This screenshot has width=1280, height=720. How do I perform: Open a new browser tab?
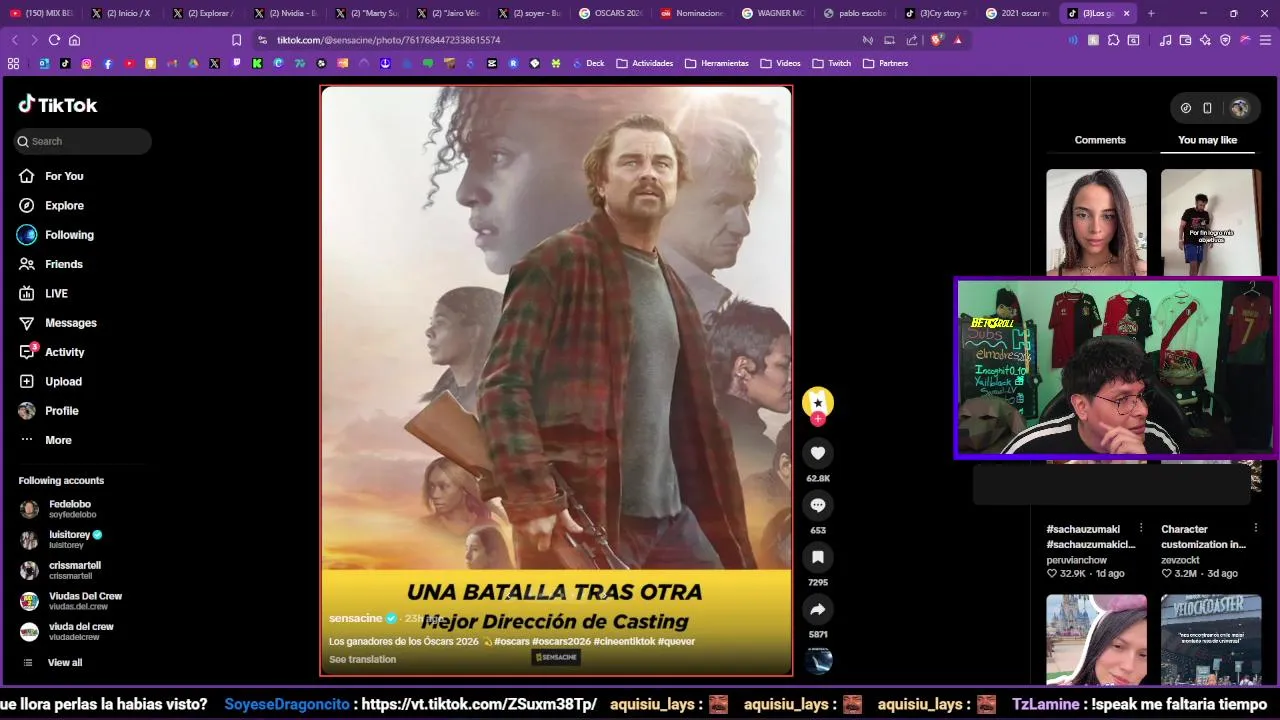[x=1151, y=13]
